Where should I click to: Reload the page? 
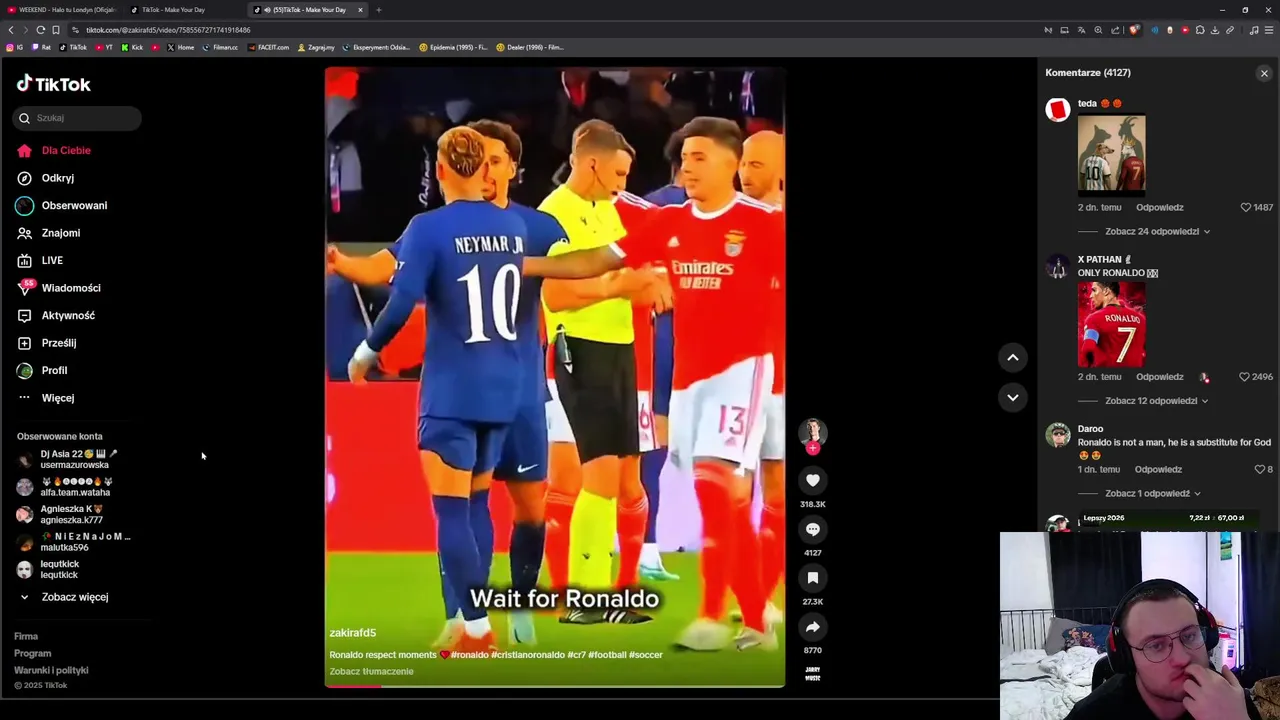(x=40, y=30)
